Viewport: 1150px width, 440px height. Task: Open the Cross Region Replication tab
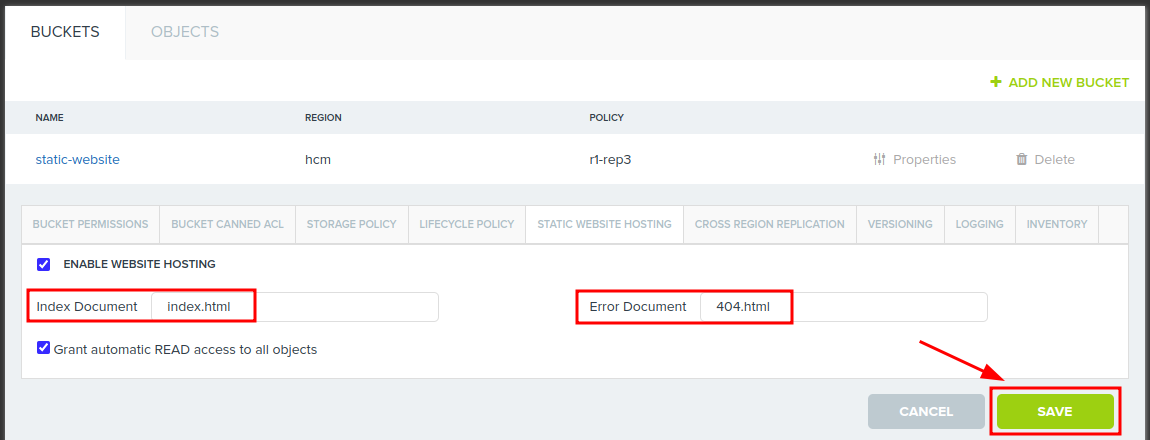pos(769,224)
